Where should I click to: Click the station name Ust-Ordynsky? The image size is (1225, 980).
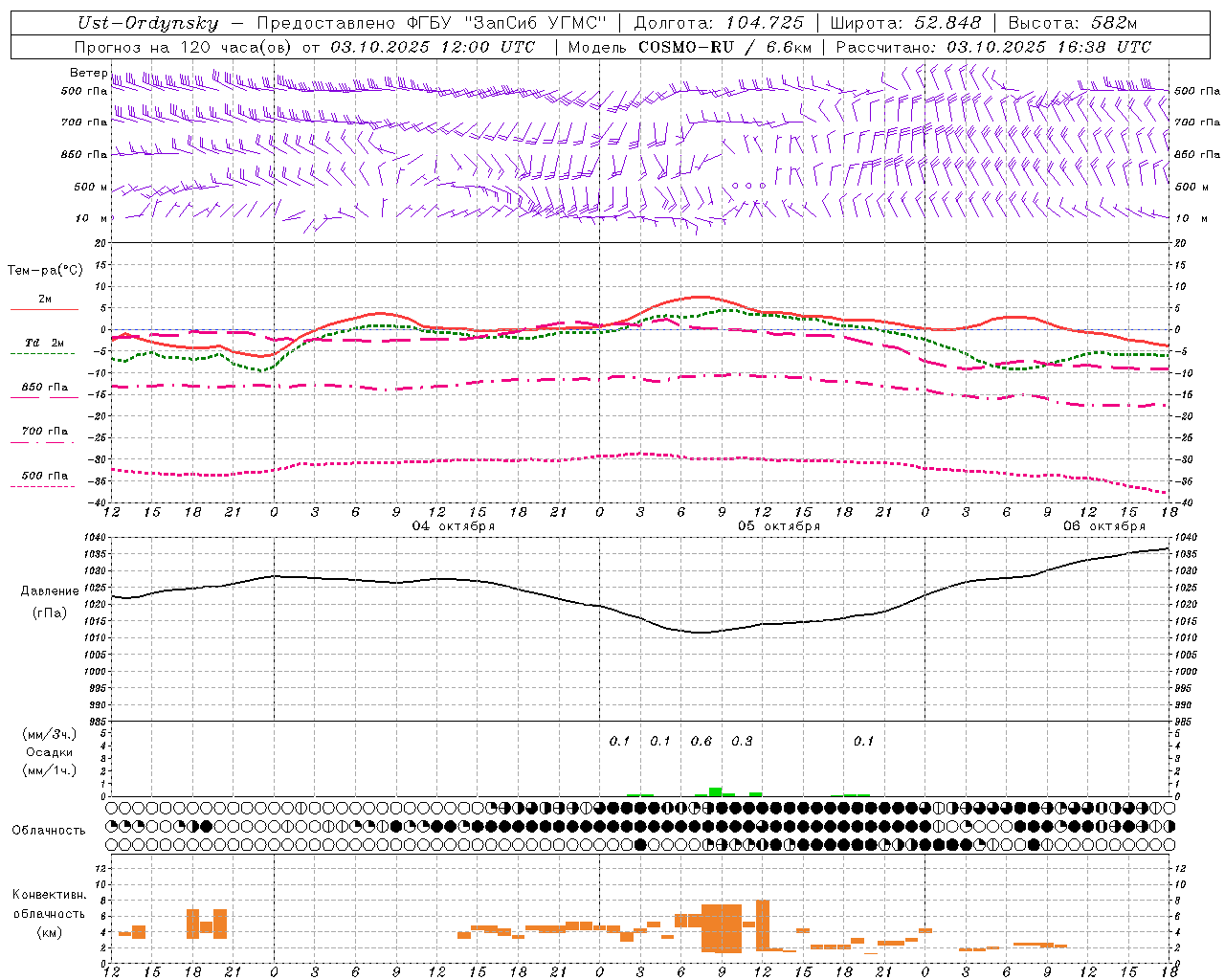[148, 23]
